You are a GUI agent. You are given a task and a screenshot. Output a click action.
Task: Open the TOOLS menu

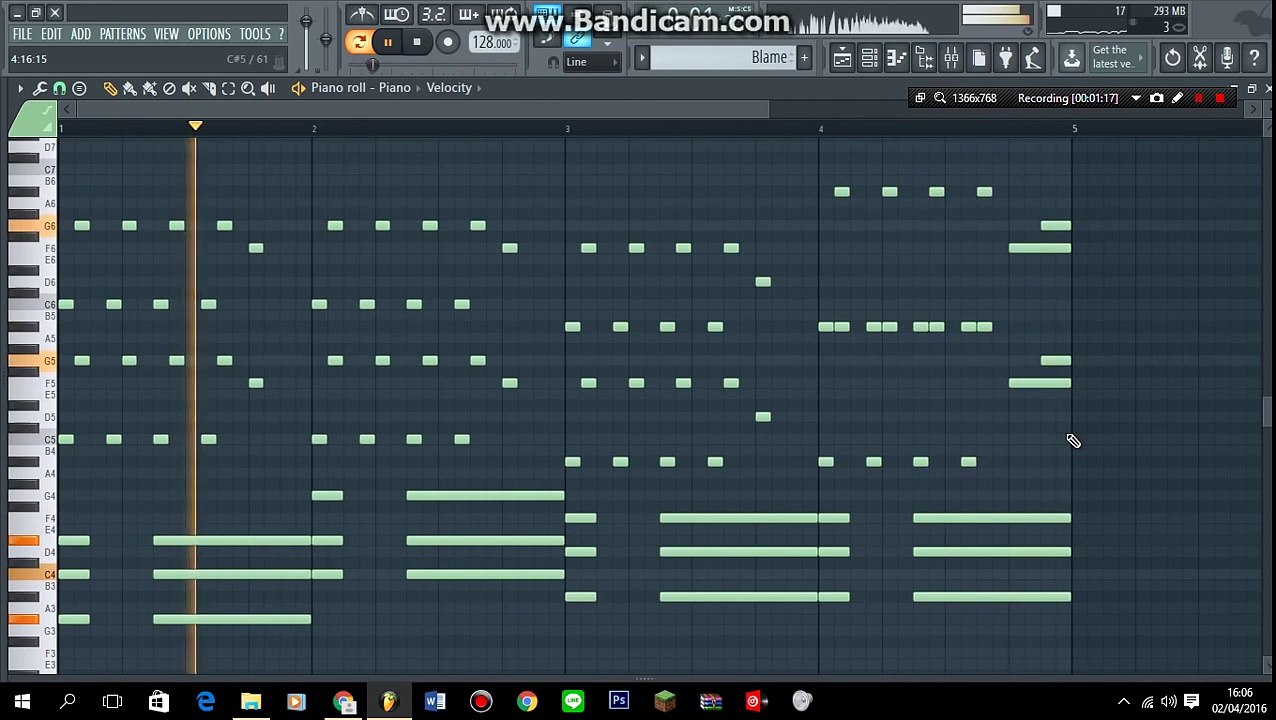click(255, 34)
